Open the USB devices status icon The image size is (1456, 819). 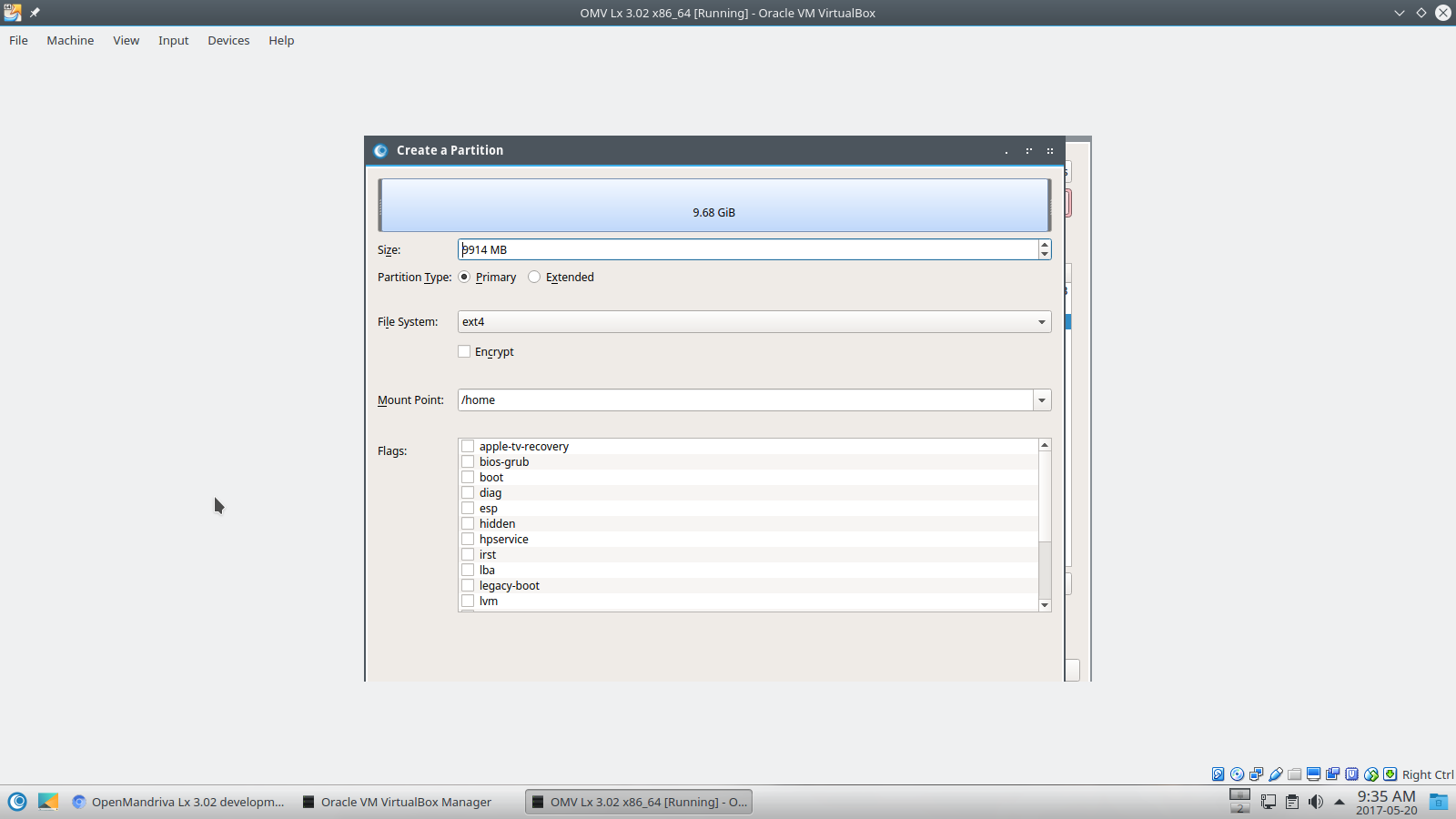(x=1276, y=774)
